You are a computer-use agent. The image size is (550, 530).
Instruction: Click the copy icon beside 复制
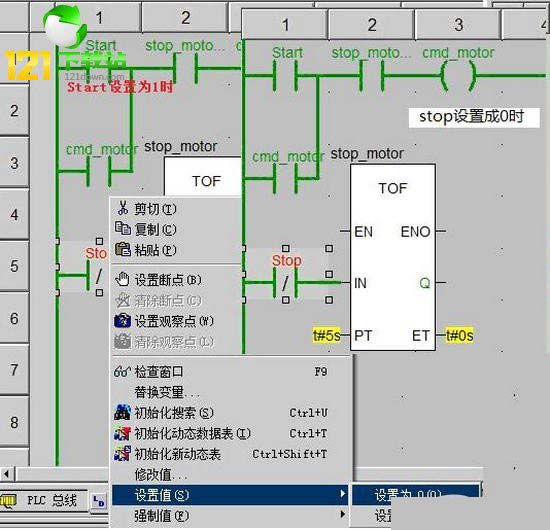click(123, 229)
